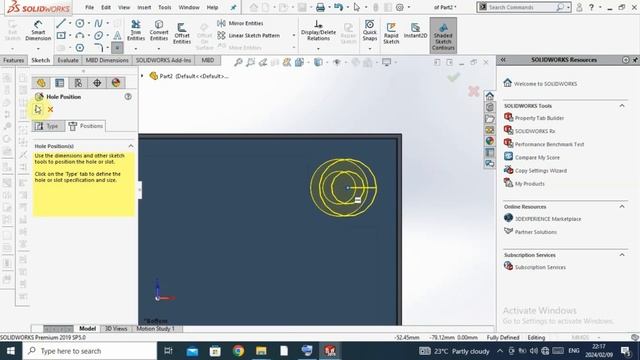Viewport: 640px width, 360px height.
Task: Click the Trim Entities tool
Action: 136,31
